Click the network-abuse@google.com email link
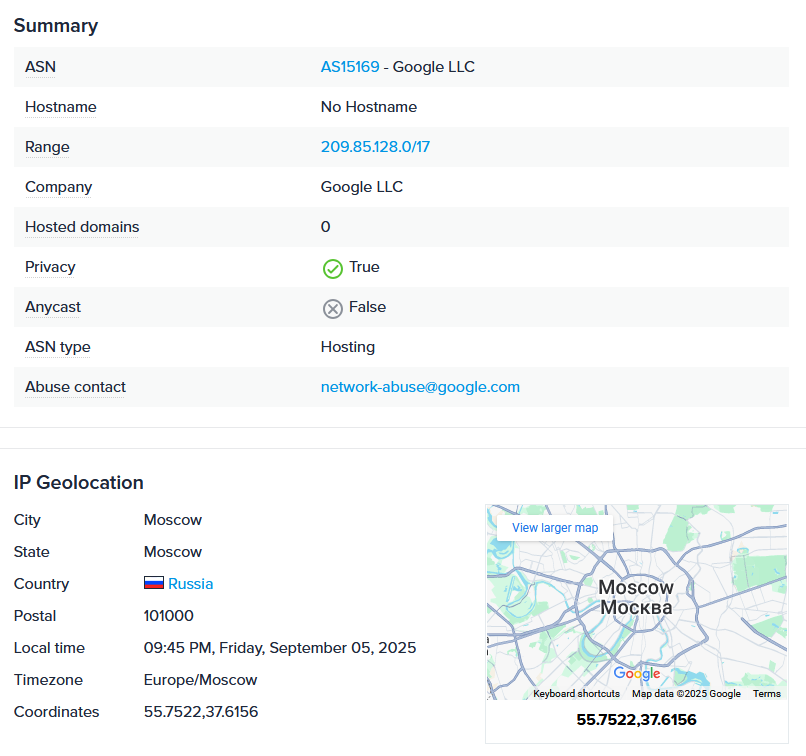This screenshot has height=756, width=806. [x=420, y=387]
